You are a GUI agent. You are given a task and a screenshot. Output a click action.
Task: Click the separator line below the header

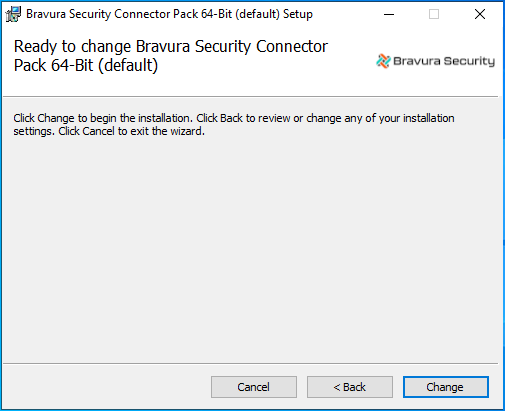(x=251, y=97)
